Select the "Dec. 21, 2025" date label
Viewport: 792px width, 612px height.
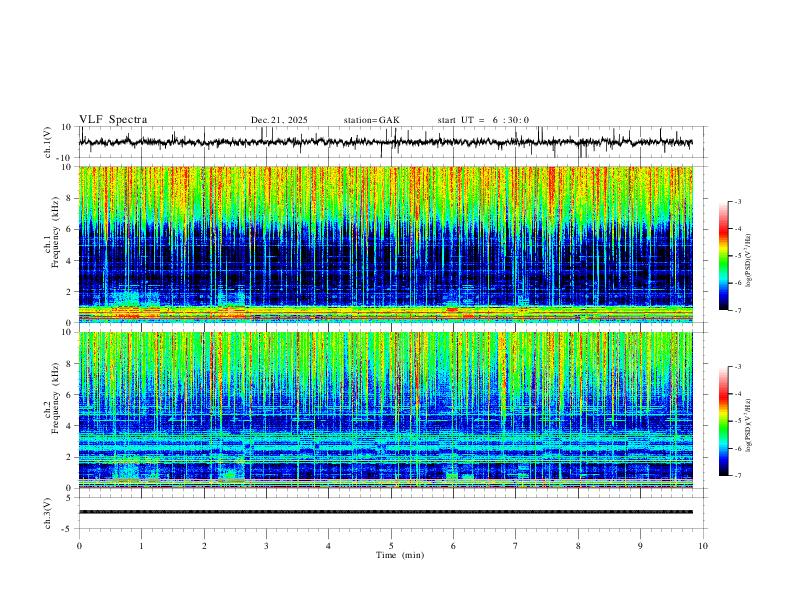pos(279,120)
